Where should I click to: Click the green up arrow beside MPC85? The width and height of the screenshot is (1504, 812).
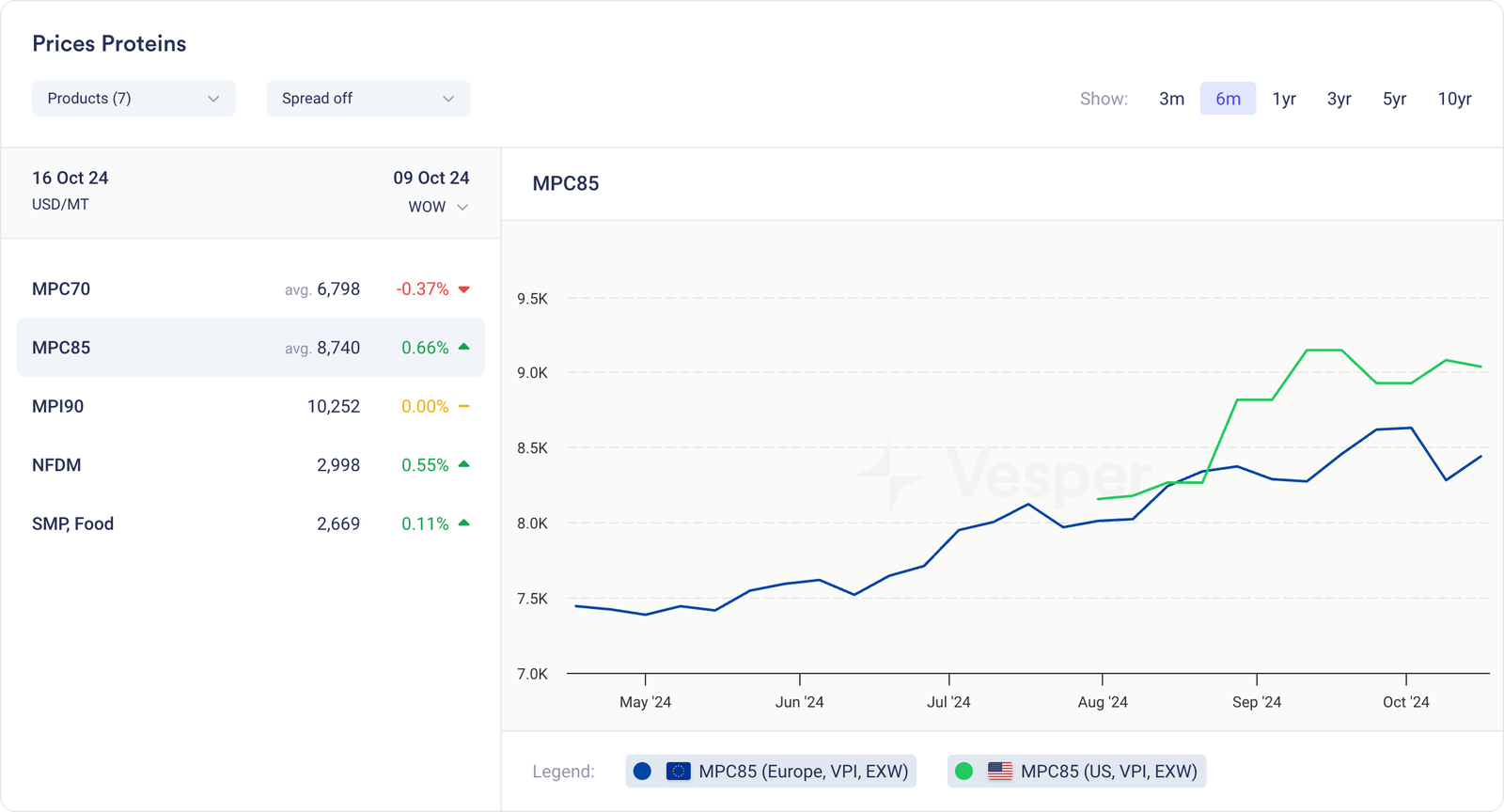[463, 347]
